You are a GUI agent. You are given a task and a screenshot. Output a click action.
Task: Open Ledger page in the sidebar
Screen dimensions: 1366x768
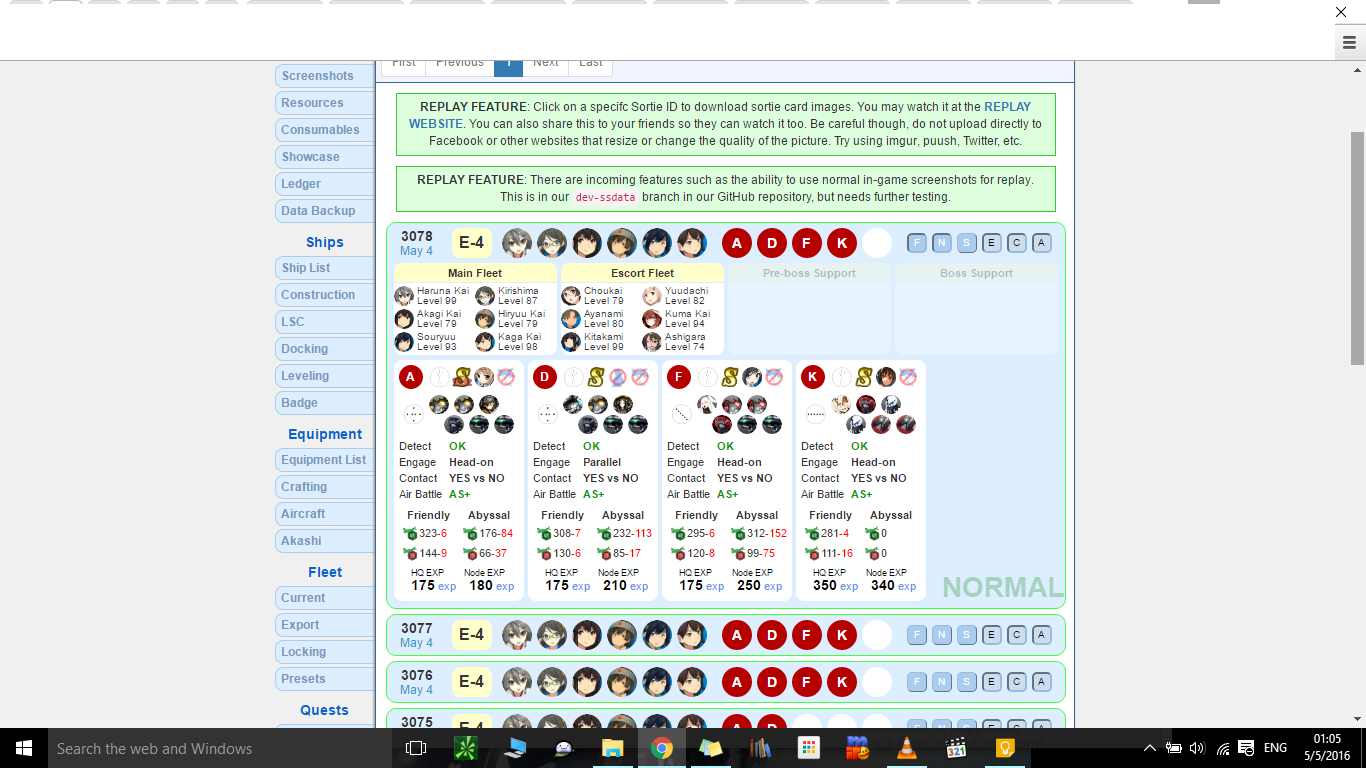pyautogui.click(x=325, y=184)
